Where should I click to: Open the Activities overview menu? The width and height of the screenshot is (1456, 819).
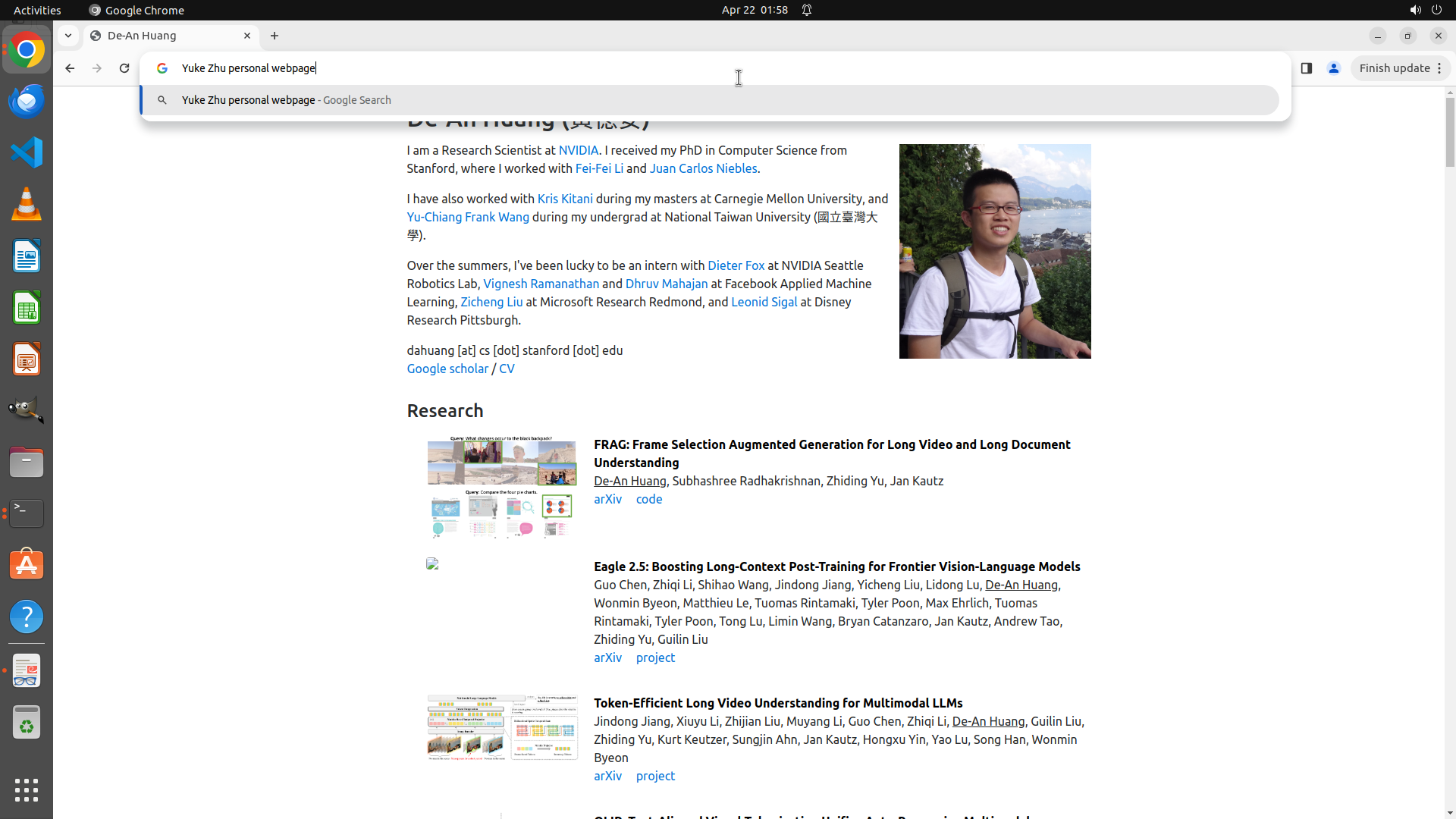[x=37, y=10]
